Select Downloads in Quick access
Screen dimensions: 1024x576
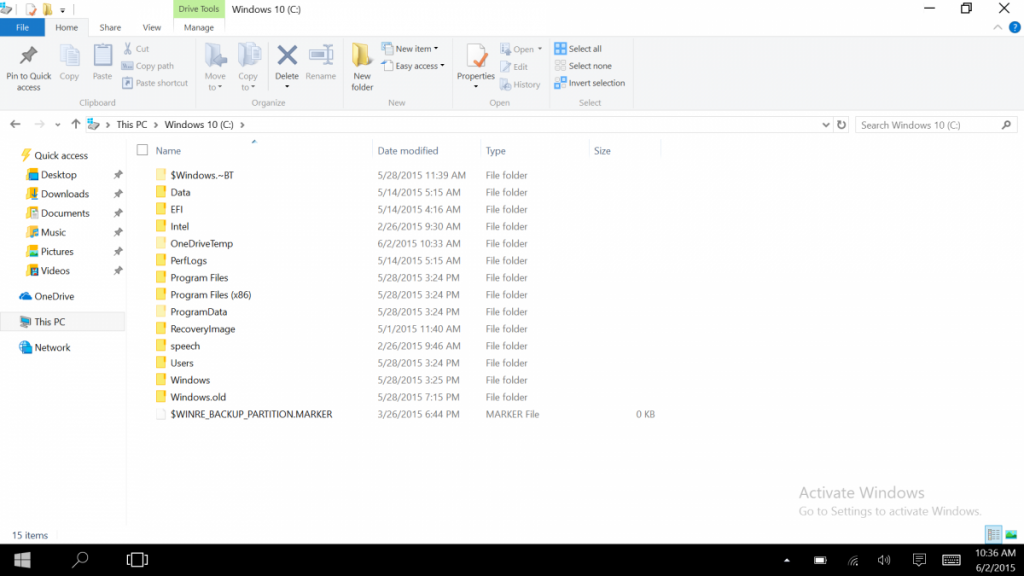point(65,194)
